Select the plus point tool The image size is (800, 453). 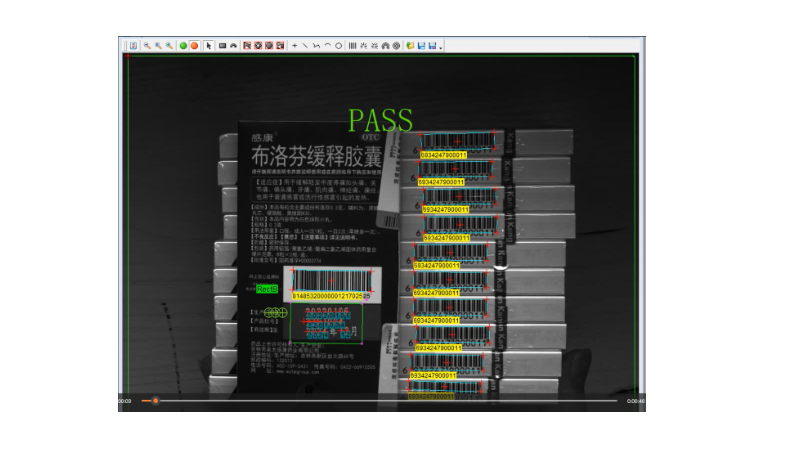294,46
